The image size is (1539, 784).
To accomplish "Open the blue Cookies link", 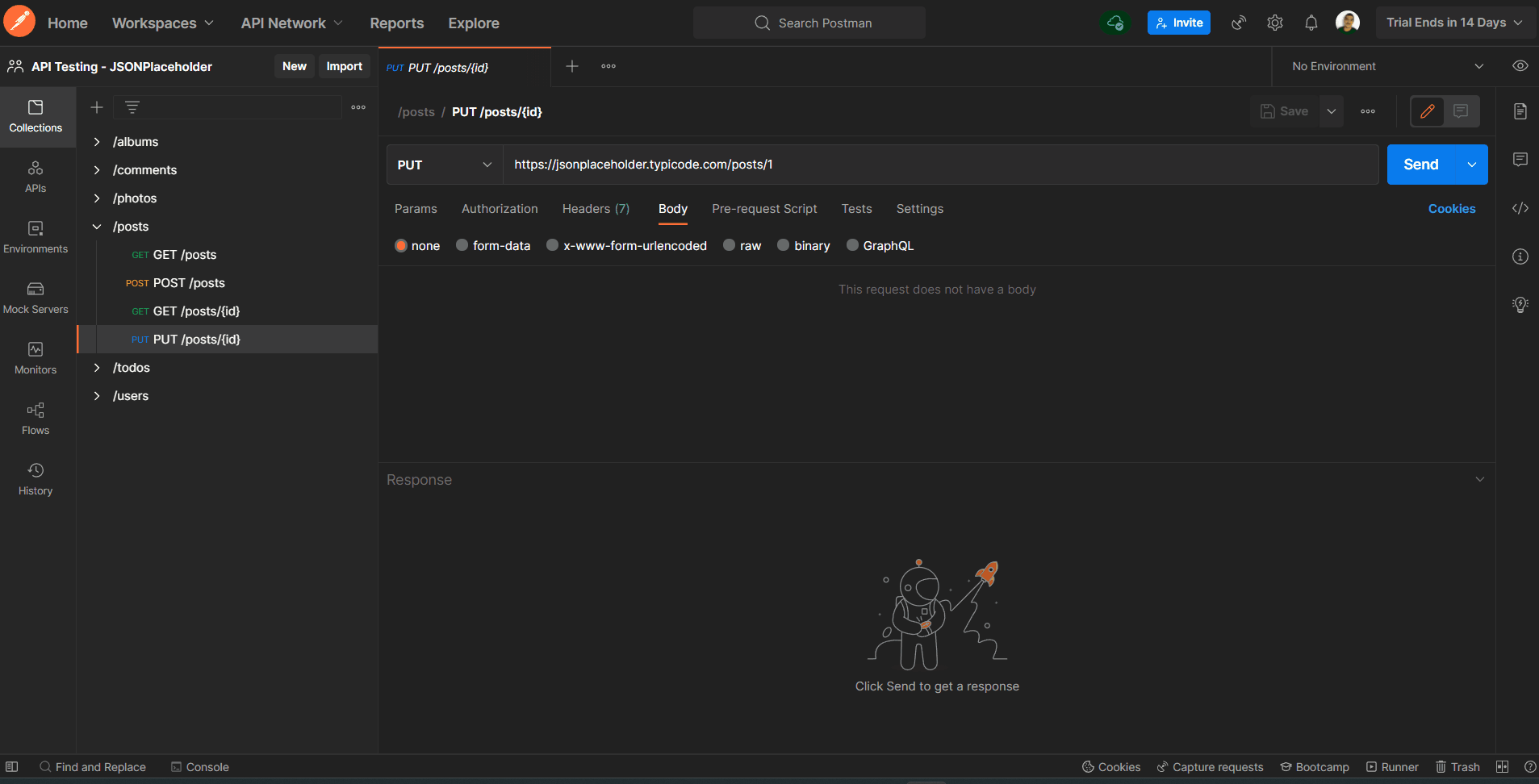I will point(1452,209).
